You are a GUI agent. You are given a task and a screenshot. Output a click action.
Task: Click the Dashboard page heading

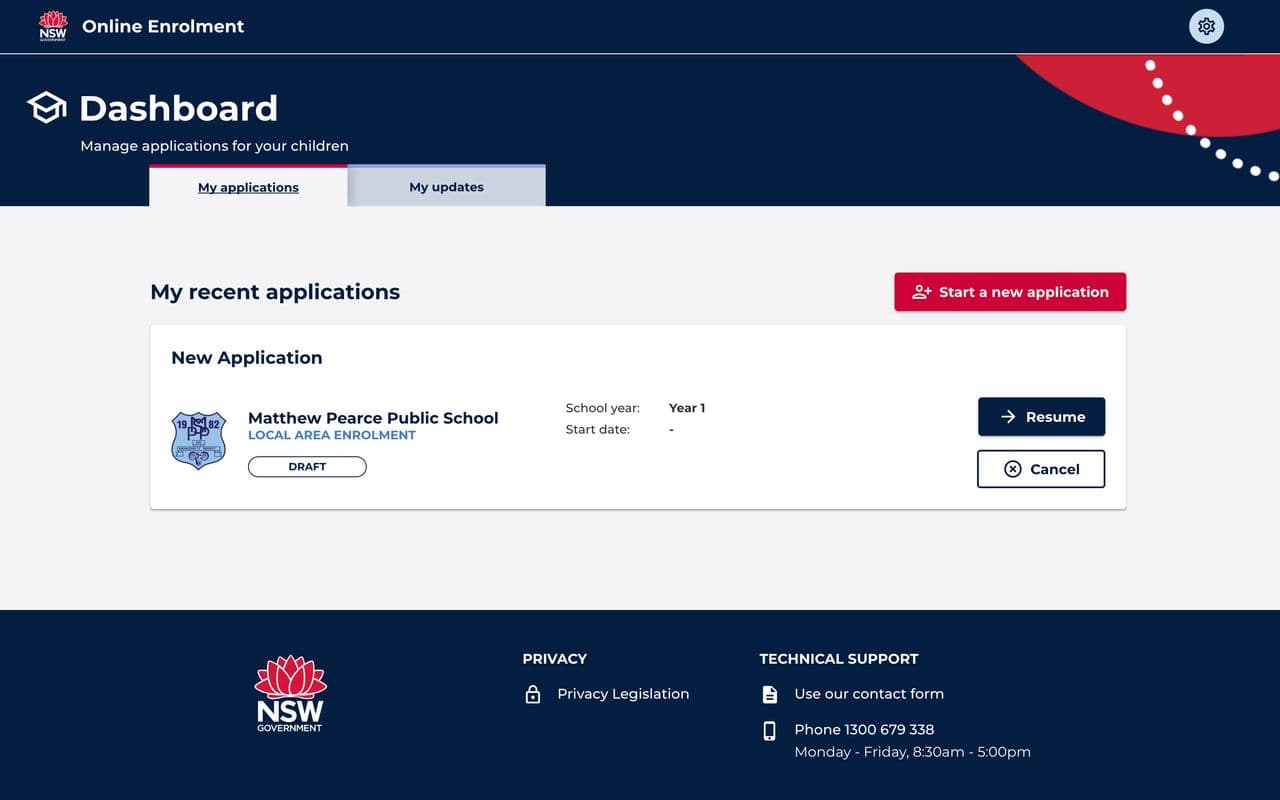coord(178,108)
